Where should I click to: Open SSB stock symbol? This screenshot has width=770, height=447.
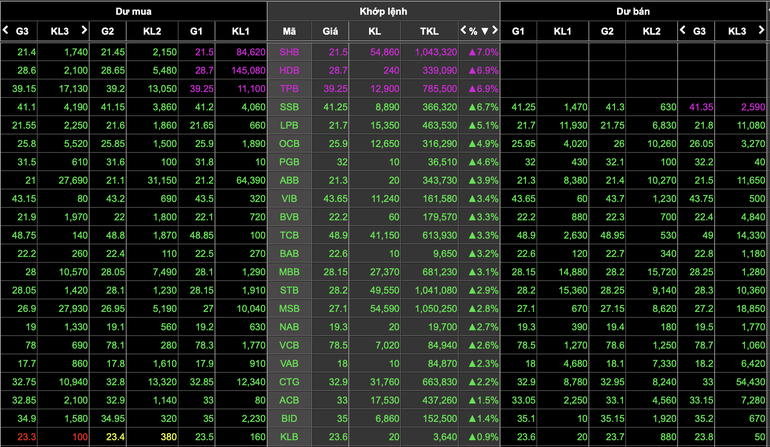[x=289, y=107]
